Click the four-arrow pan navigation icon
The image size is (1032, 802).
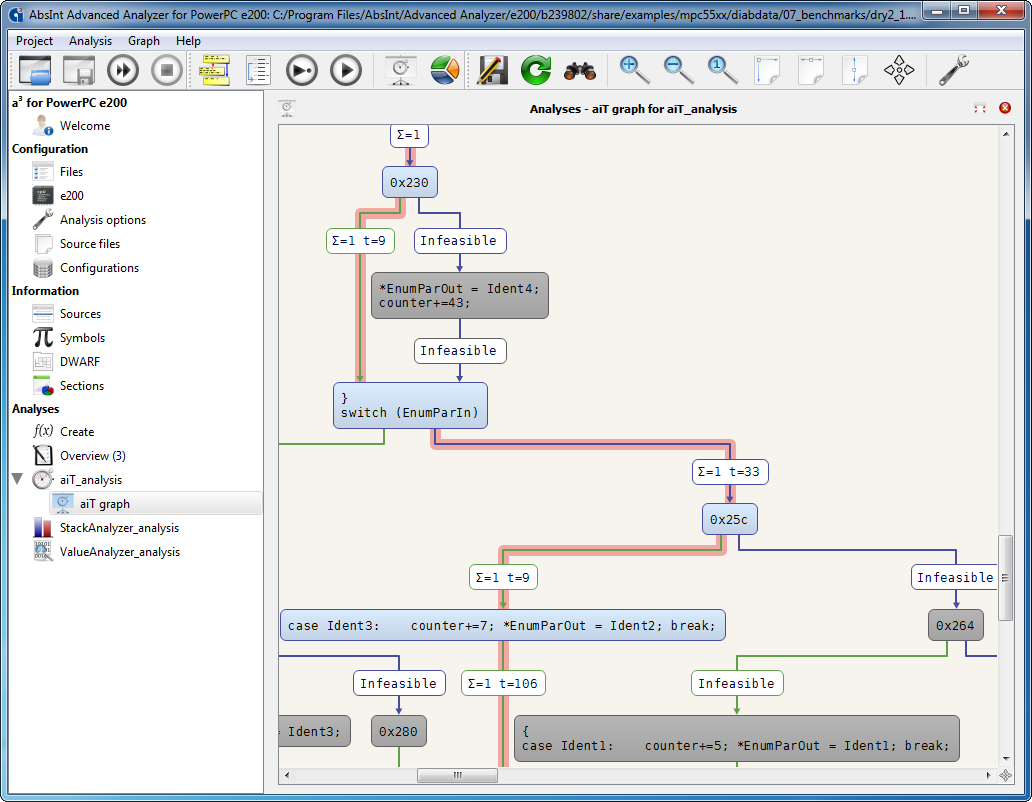tap(899, 70)
